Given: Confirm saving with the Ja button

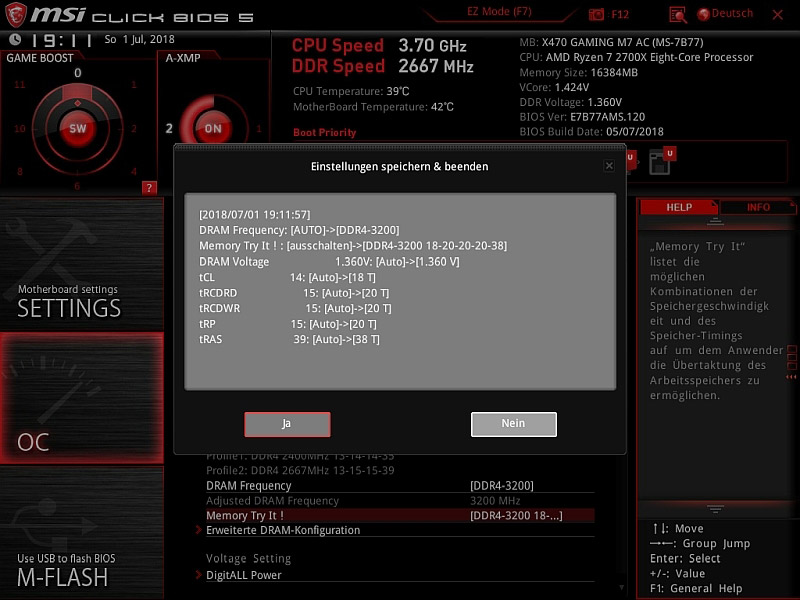Looking at the screenshot, I should 287,424.
